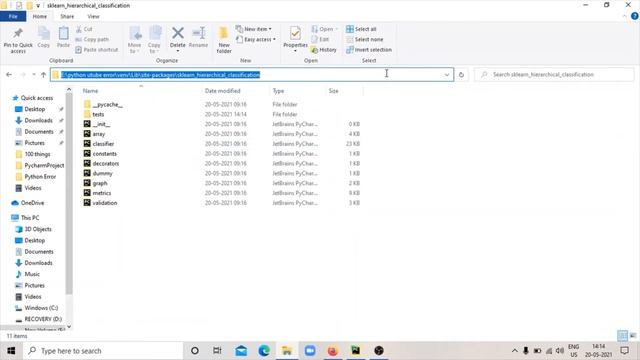Open the Copy to menu
The height and width of the screenshot is (360, 640).
click(154, 40)
